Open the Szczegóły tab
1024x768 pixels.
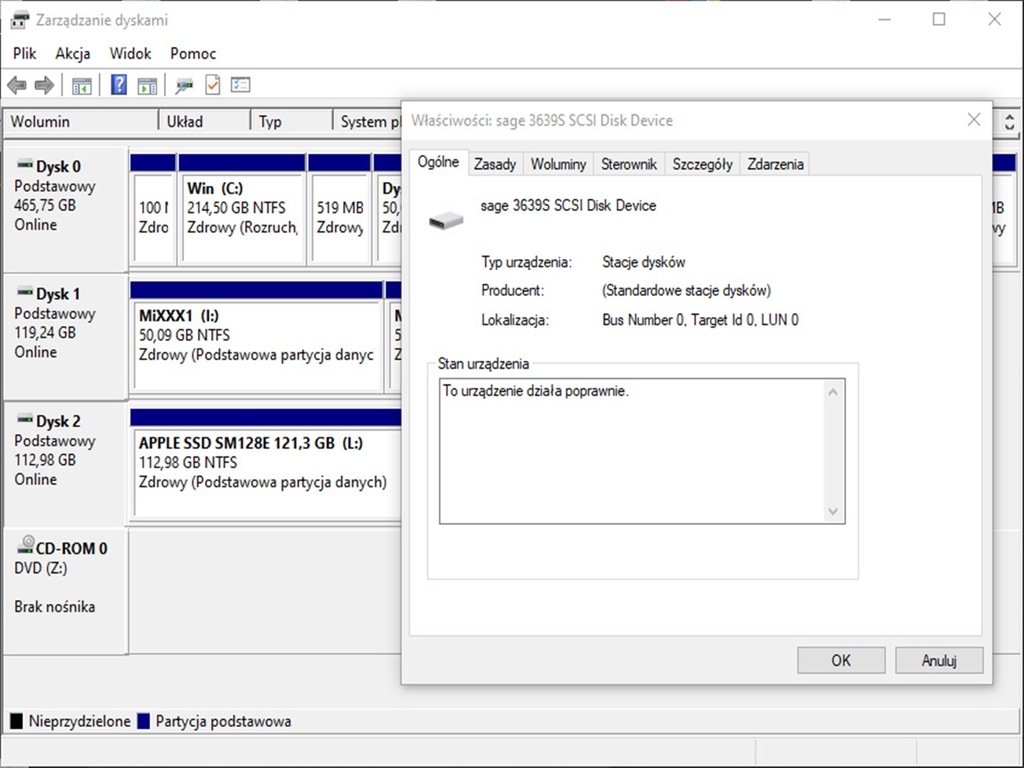[x=702, y=164]
